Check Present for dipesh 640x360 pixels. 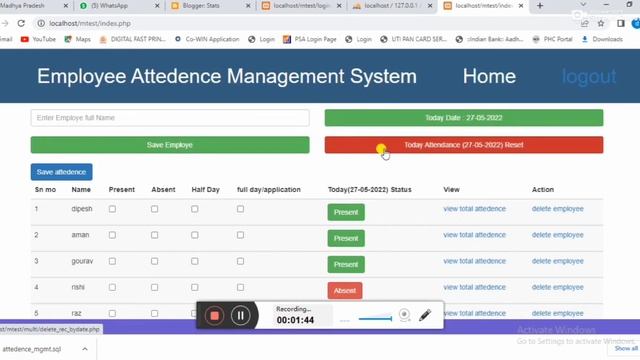coord(112,209)
